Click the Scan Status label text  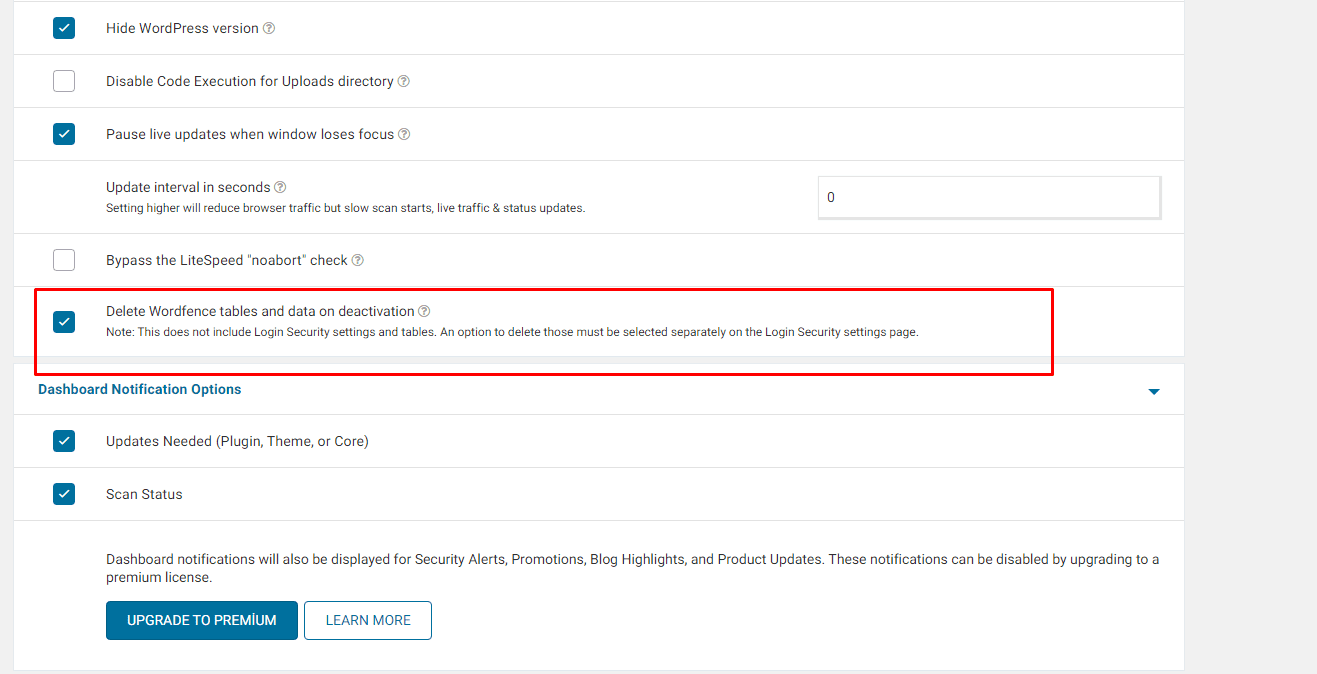[144, 494]
